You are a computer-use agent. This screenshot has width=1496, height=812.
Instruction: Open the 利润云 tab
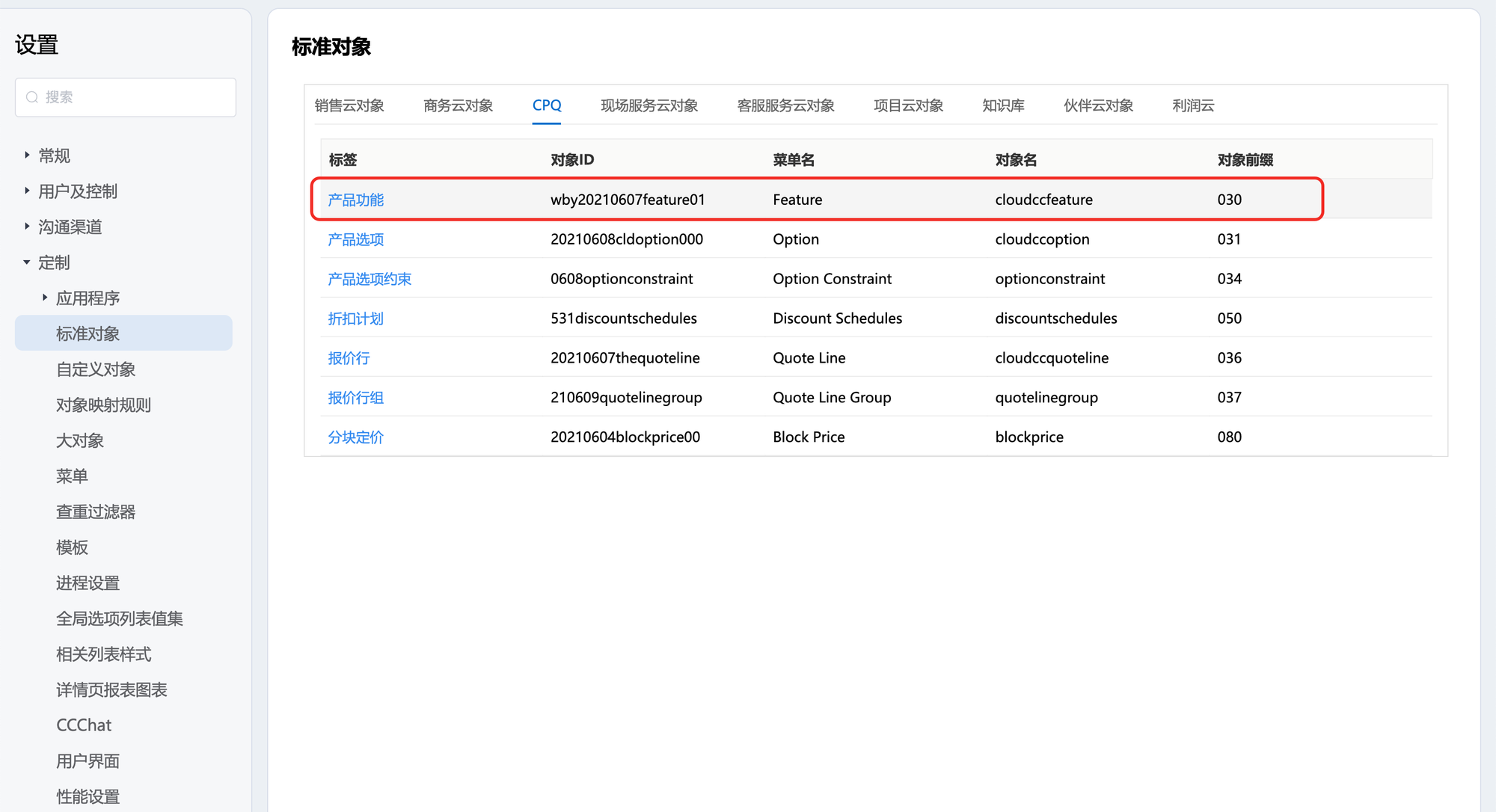(1193, 105)
